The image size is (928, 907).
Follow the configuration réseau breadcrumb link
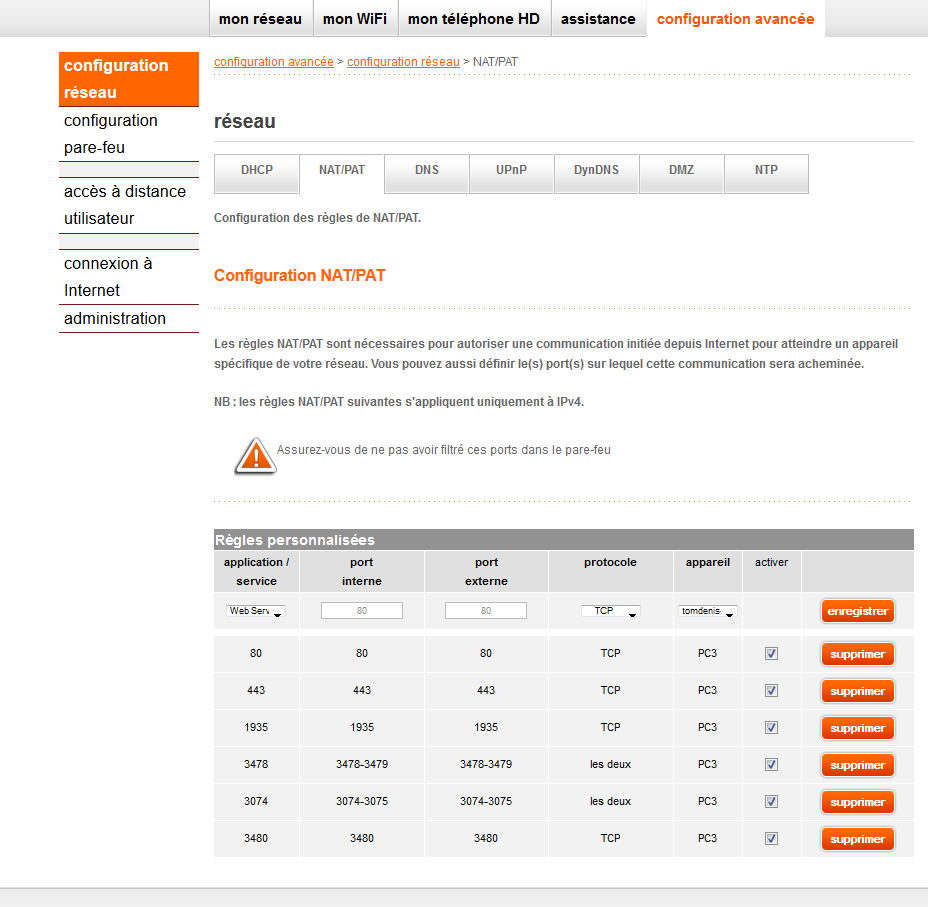click(403, 62)
